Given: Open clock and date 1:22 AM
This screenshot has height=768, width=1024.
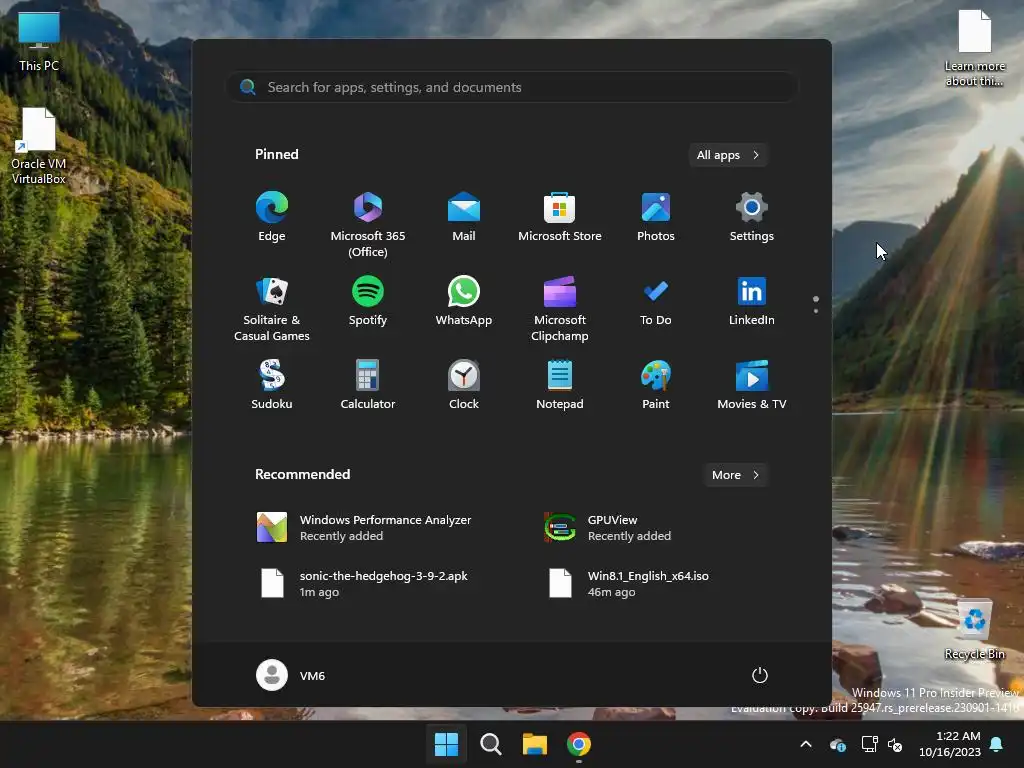Looking at the screenshot, I should click(950, 744).
